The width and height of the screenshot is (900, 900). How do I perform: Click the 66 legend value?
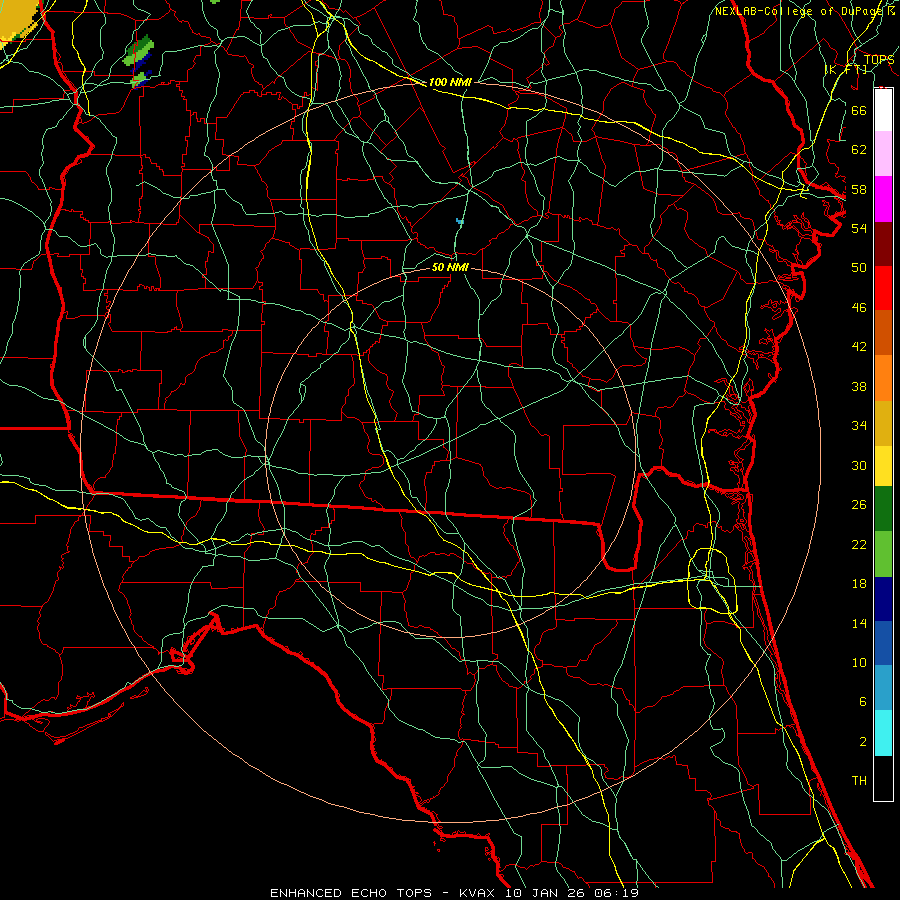(x=859, y=110)
